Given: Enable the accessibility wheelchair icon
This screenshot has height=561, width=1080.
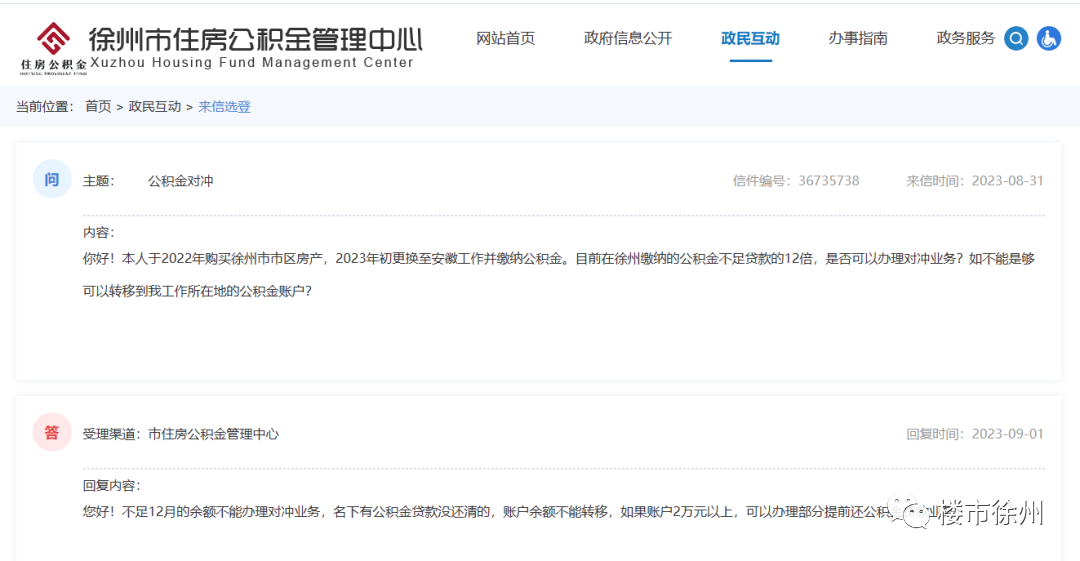Looking at the screenshot, I should coord(1049,39).
